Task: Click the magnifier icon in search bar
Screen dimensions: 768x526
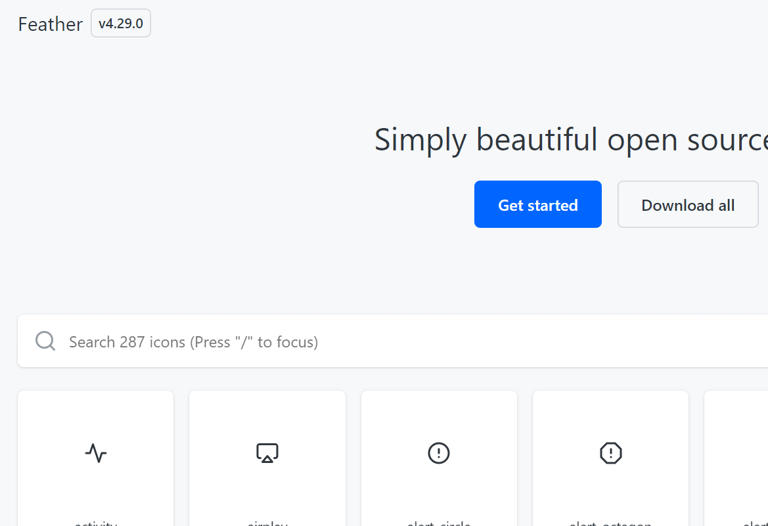Action: [46, 341]
